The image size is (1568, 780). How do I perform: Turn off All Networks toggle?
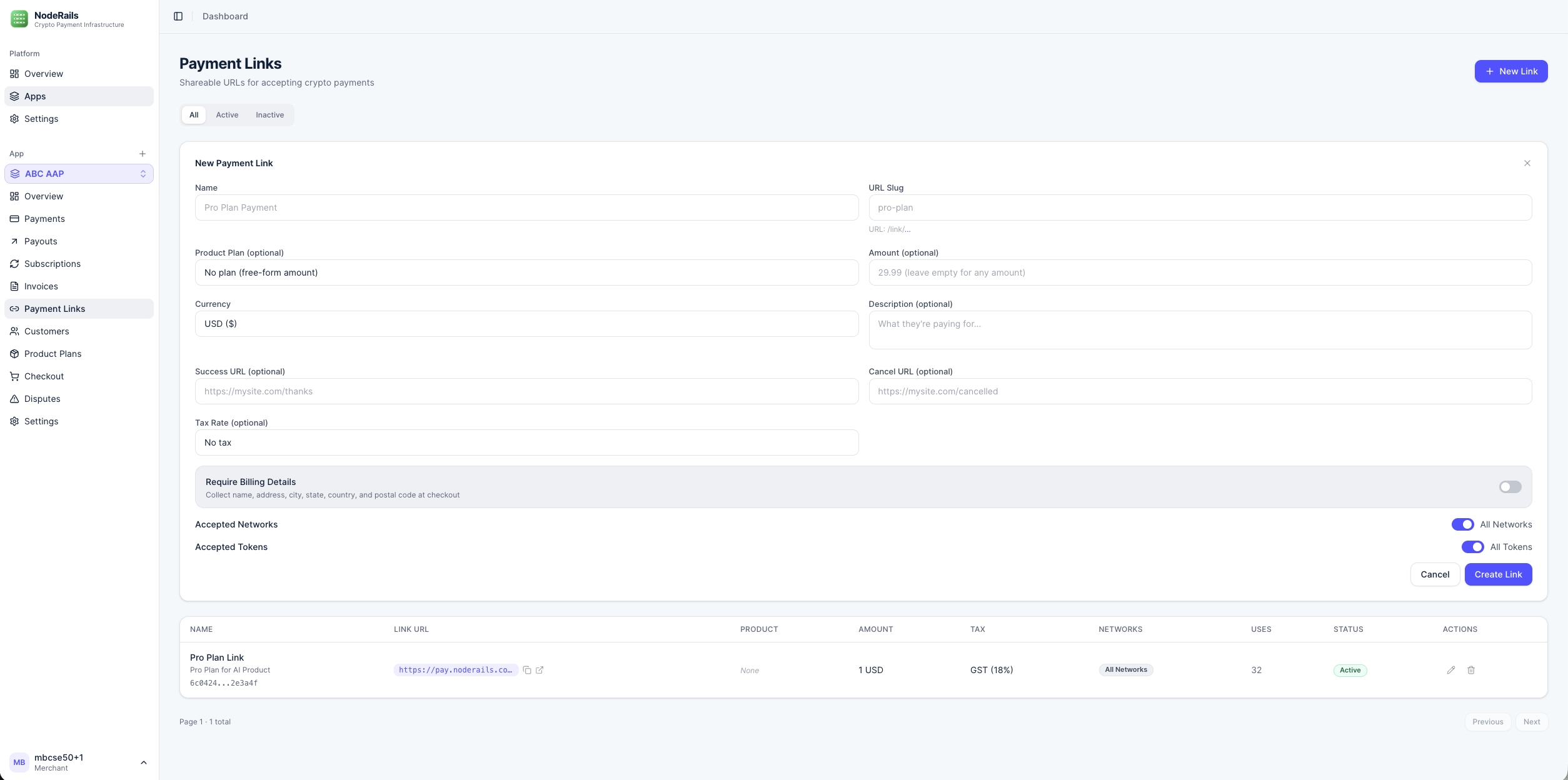pyautogui.click(x=1462, y=524)
